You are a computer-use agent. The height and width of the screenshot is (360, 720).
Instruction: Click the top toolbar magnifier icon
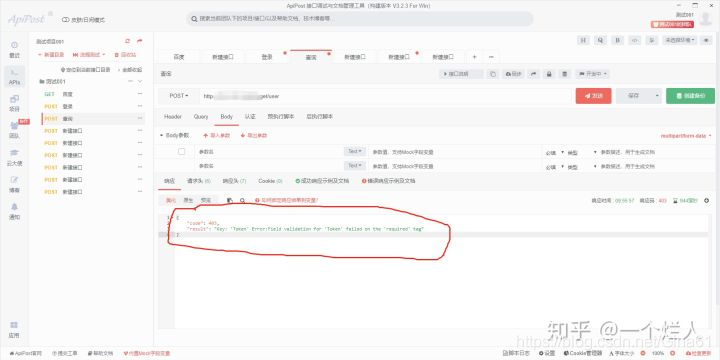click(600, 40)
